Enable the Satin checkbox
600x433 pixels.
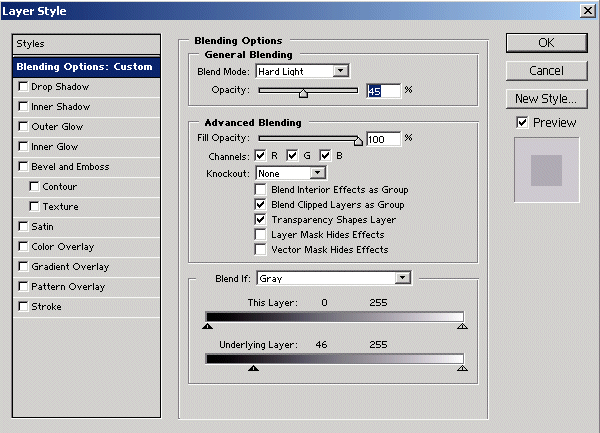23,226
